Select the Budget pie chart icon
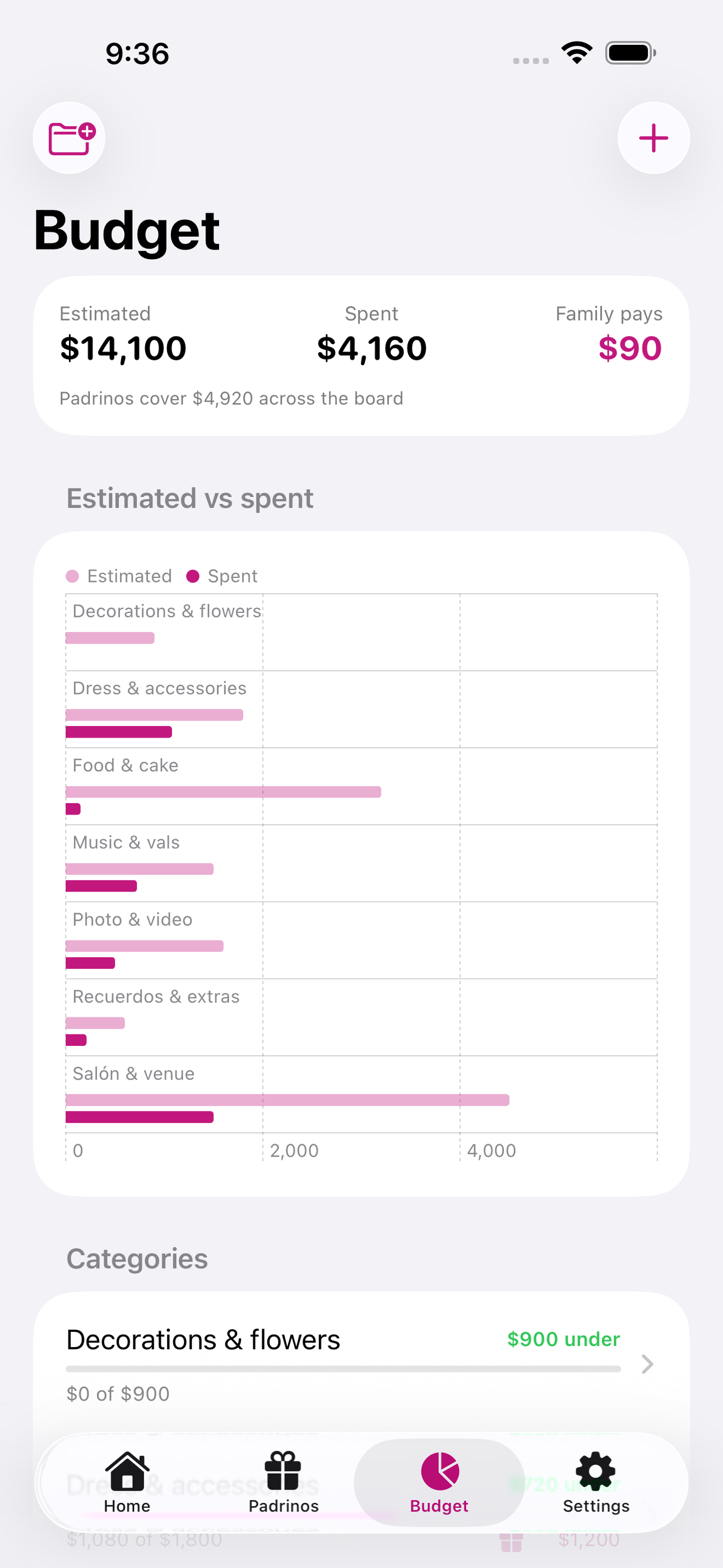This screenshot has height=1568, width=723. [440, 1471]
